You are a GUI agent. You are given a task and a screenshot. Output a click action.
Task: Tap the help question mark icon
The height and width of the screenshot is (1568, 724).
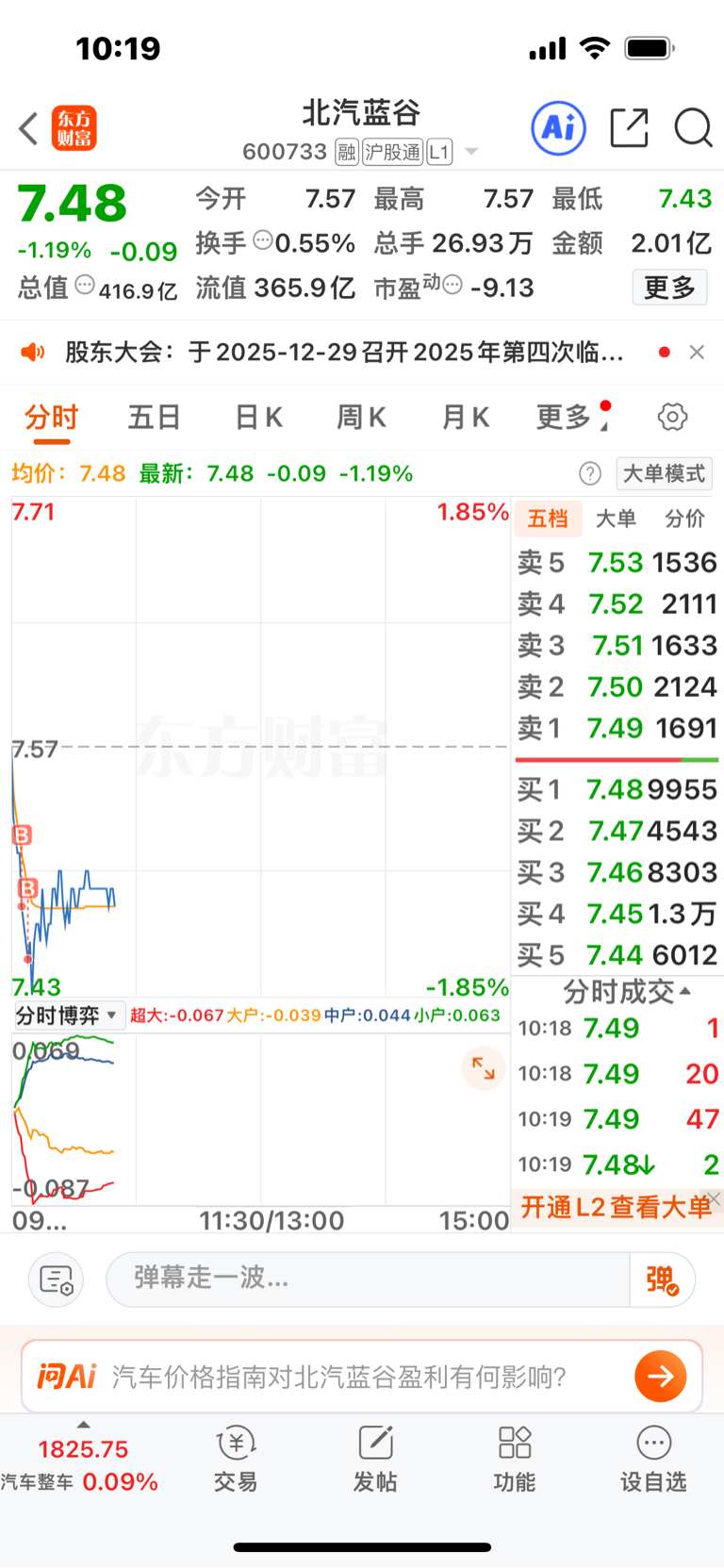tap(590, 473)
